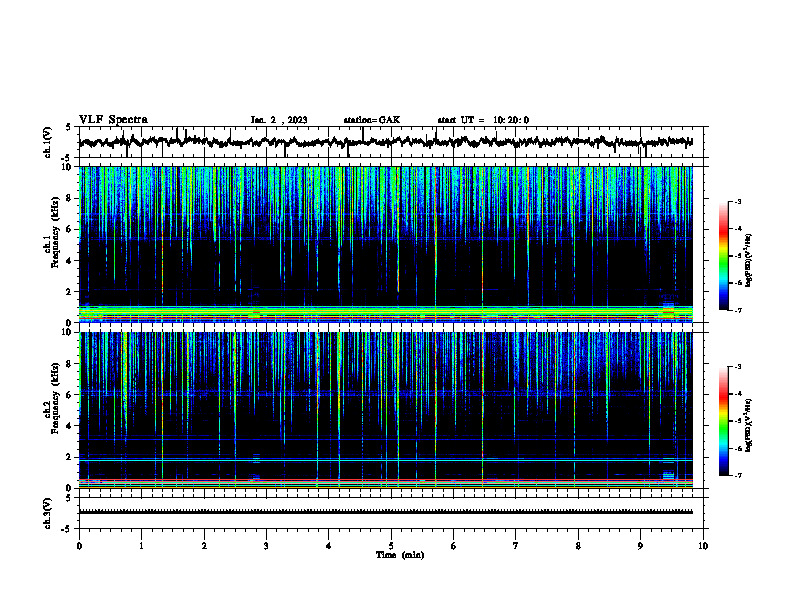Click the VLF Spectra title text

pyautogui.click(x=113, y=119)
